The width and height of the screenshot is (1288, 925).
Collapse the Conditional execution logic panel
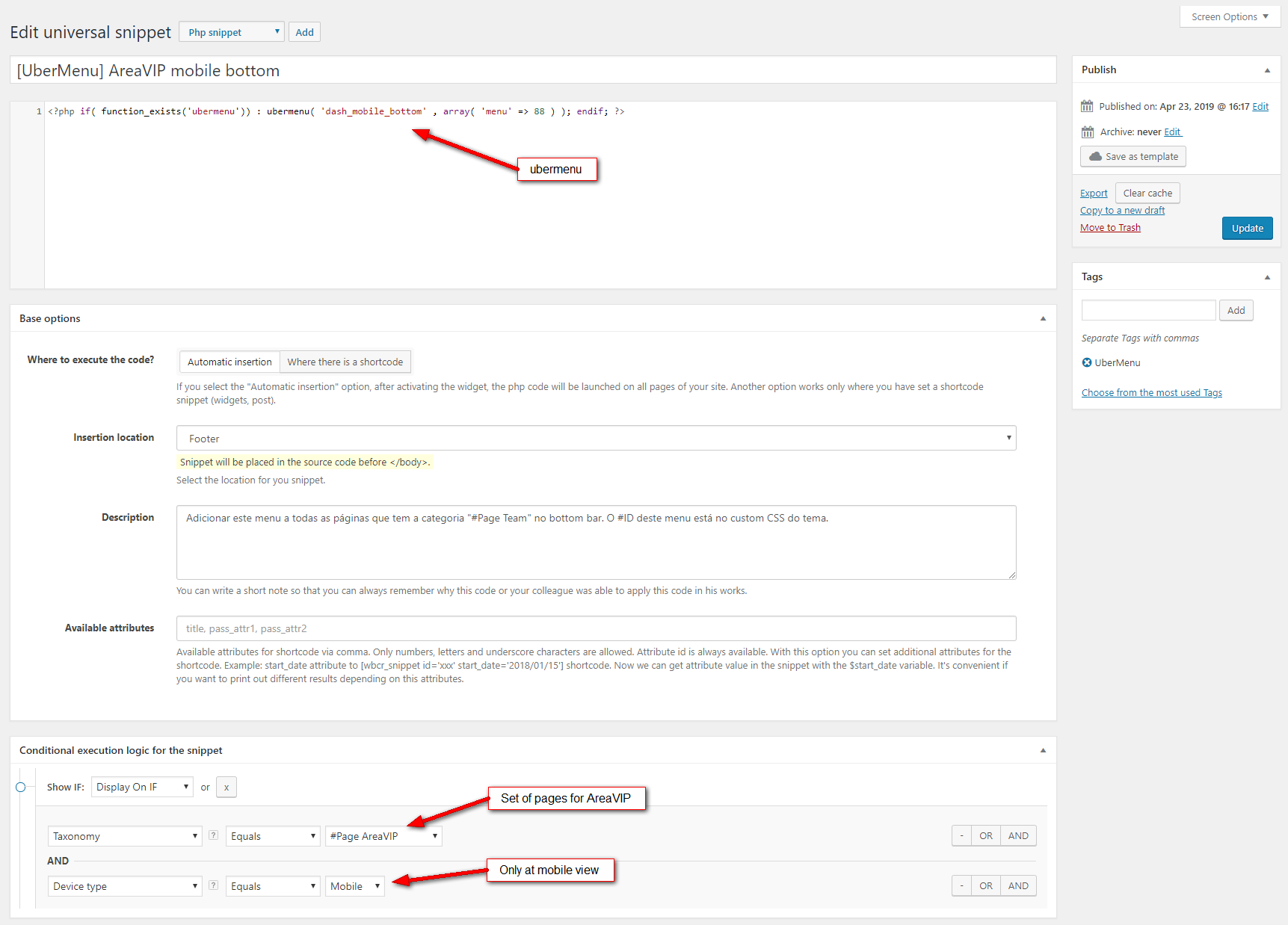point(1043,751)
